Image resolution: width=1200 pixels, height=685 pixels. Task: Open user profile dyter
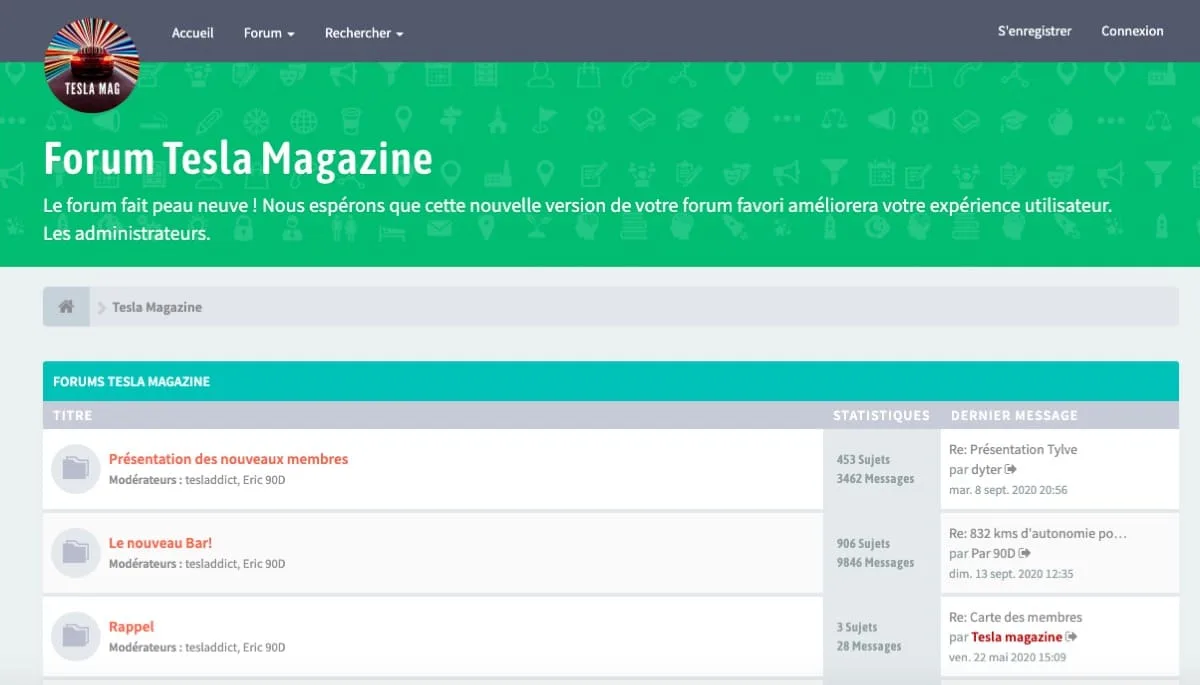tap(987, 469)
